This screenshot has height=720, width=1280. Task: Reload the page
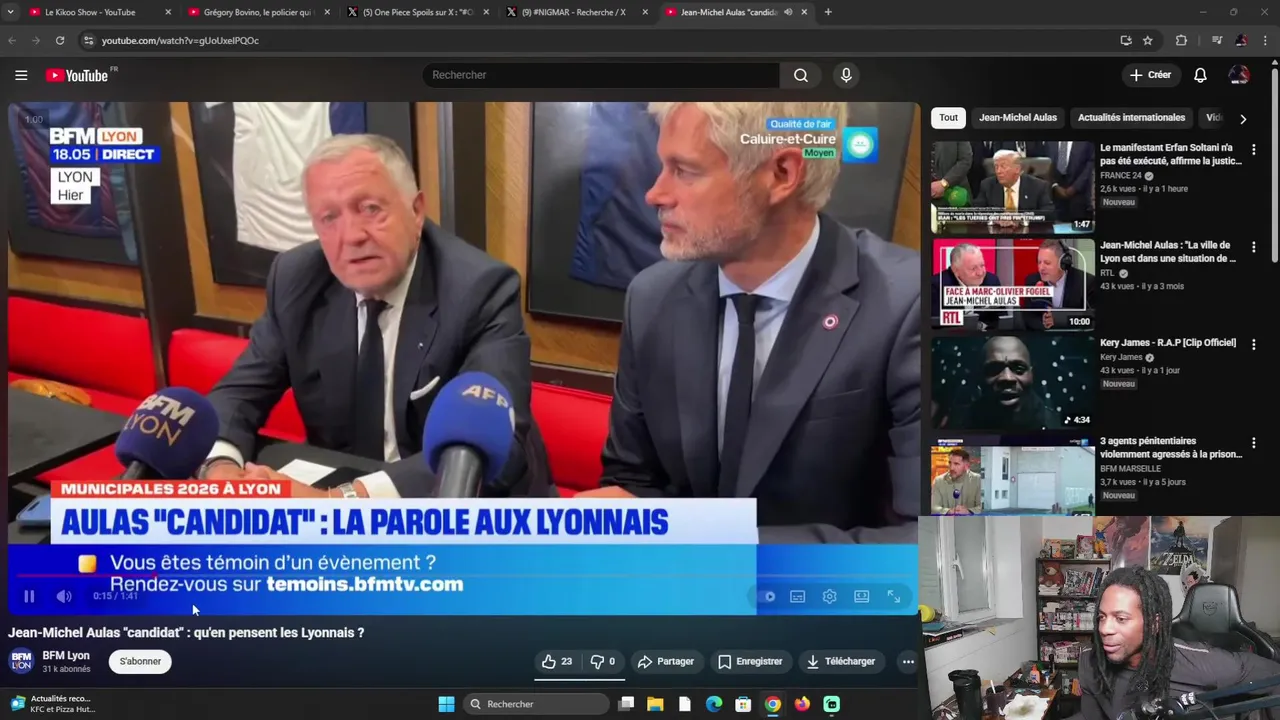[60, 40]
